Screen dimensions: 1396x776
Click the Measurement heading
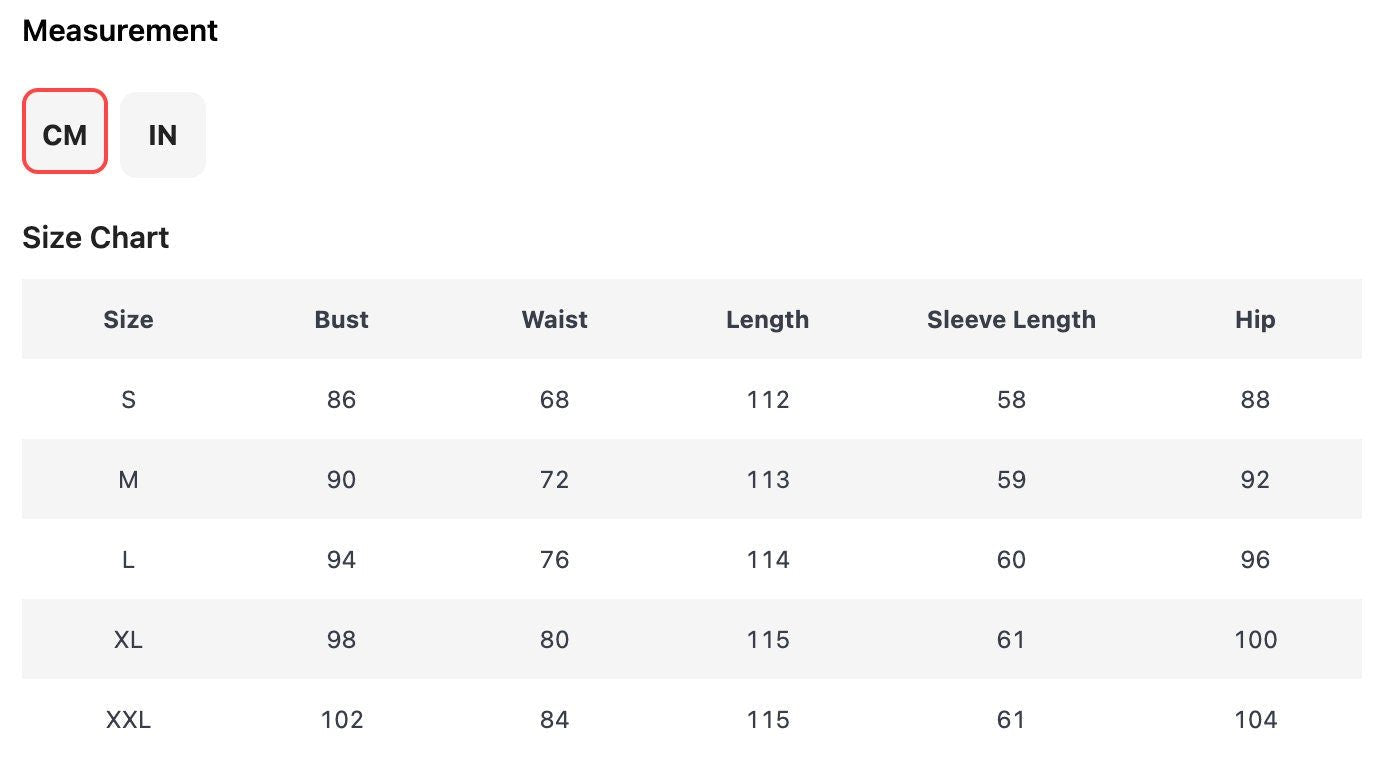click(120, 31)
